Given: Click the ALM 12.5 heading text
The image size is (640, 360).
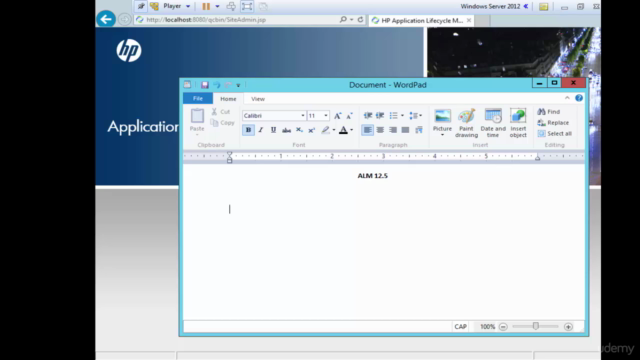Looking at the screenshot, I should (x=373, y=176).
